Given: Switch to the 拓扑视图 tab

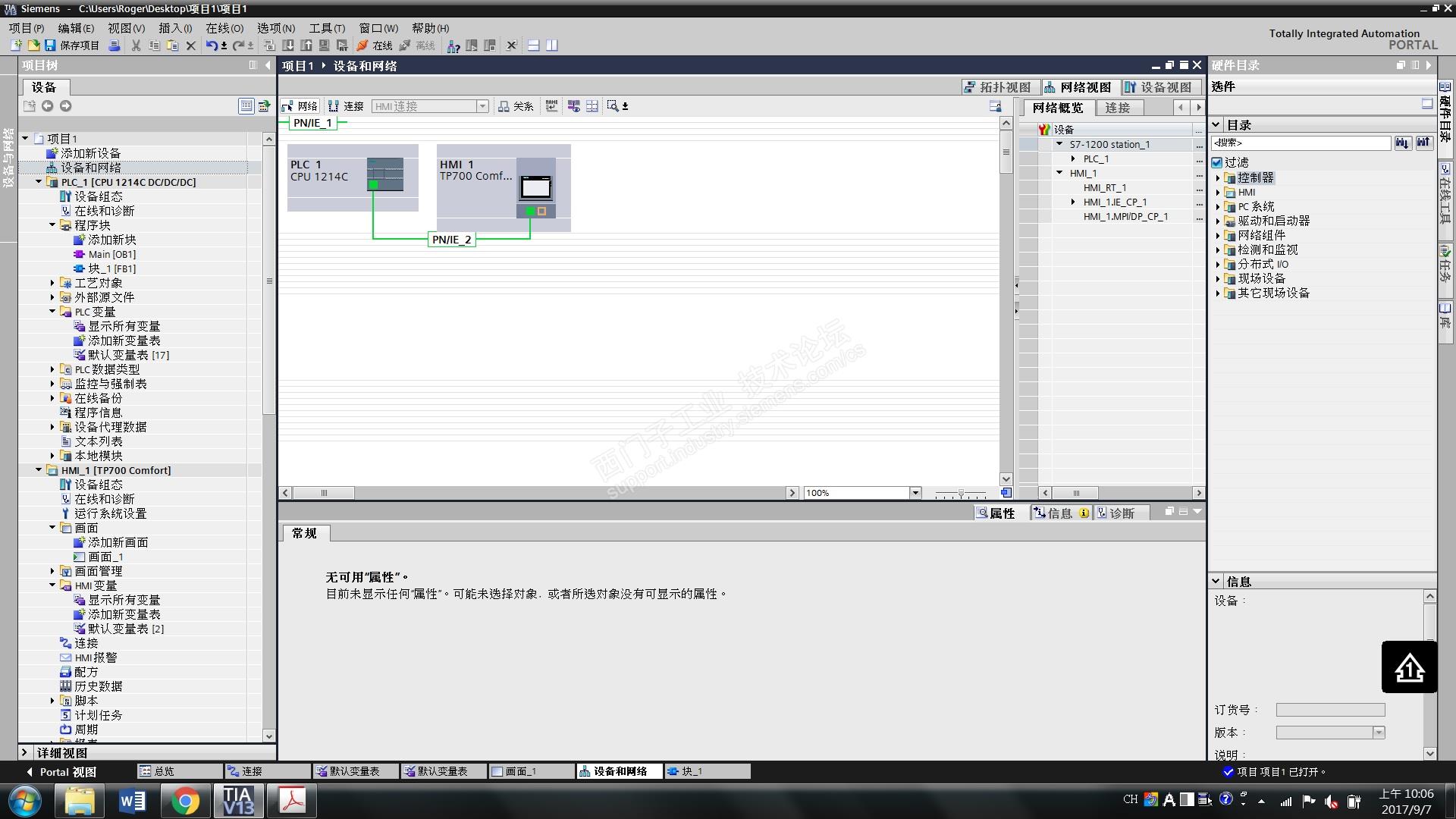Looking at the screenshot, I should tap(998, 87).
